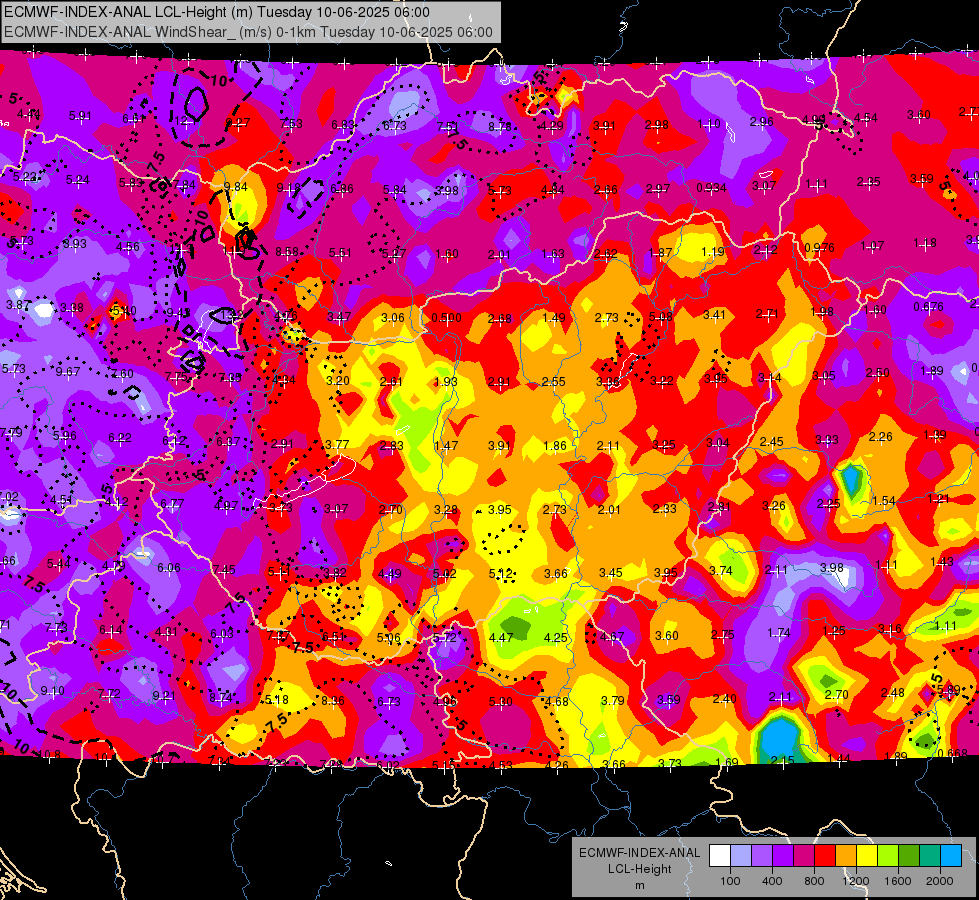The image size is (979, 900).
Task: Click the WindShear 0-1km title line
Action: tap(248, 32)
